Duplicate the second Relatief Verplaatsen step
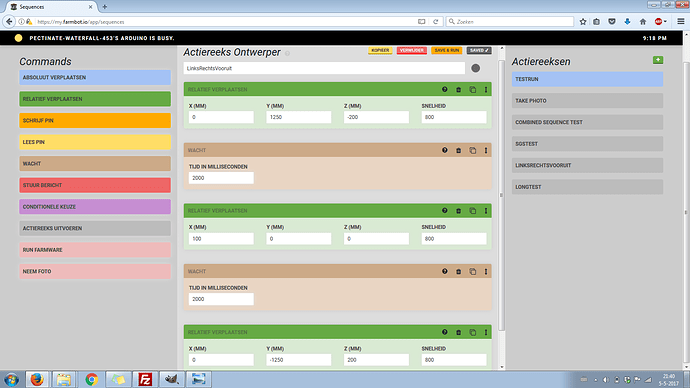This screenshot has width=690, height=388. click(x=472, y=211)
